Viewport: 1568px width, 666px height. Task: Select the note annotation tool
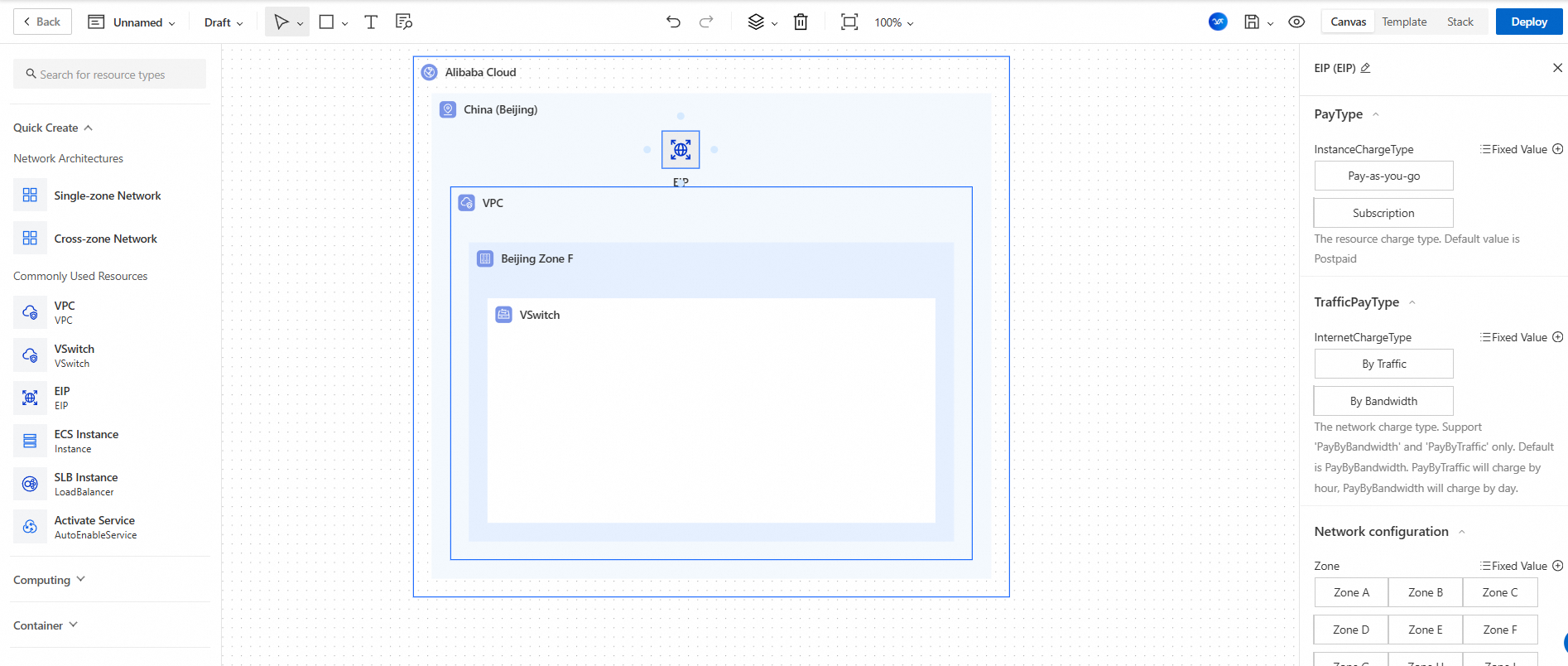[x=404, y=22]
